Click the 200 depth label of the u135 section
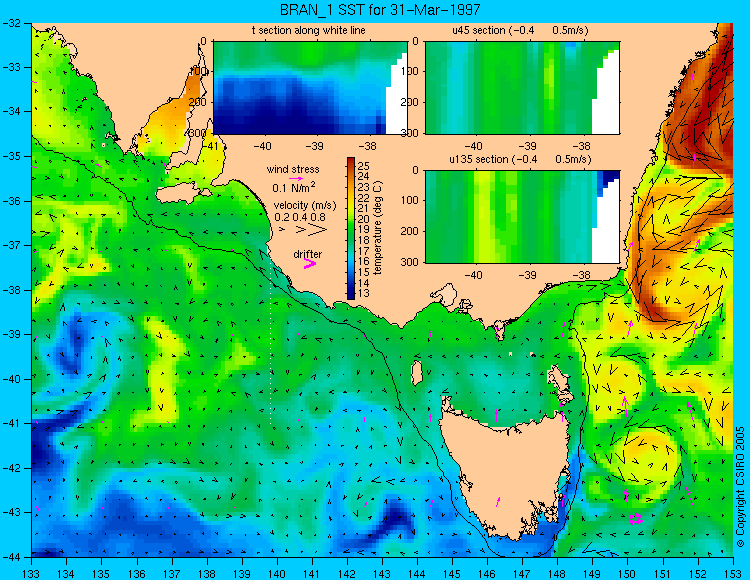The width and height of the screenshot is (750, 580). (x=411, y=231)
